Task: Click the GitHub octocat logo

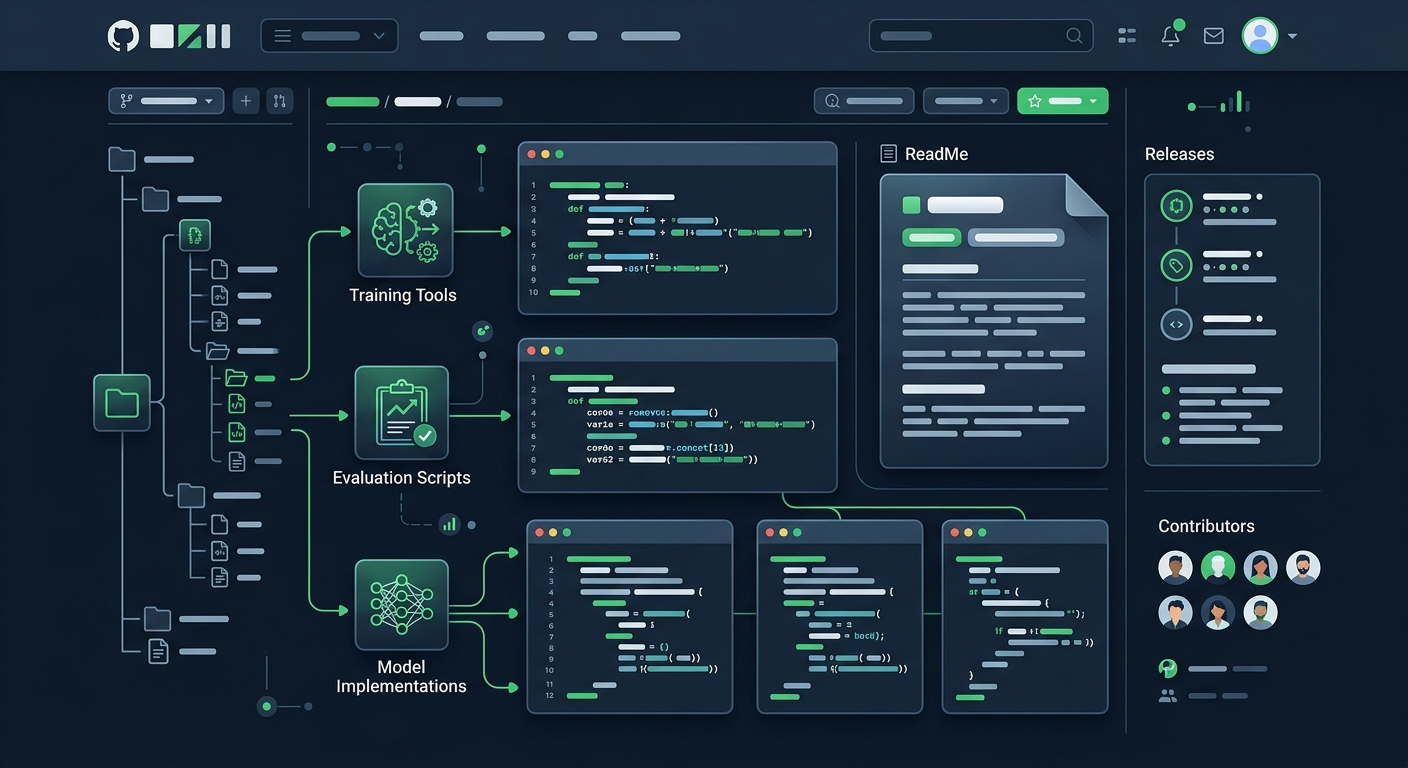Action: pyautogui.click(x=123, y=36)
